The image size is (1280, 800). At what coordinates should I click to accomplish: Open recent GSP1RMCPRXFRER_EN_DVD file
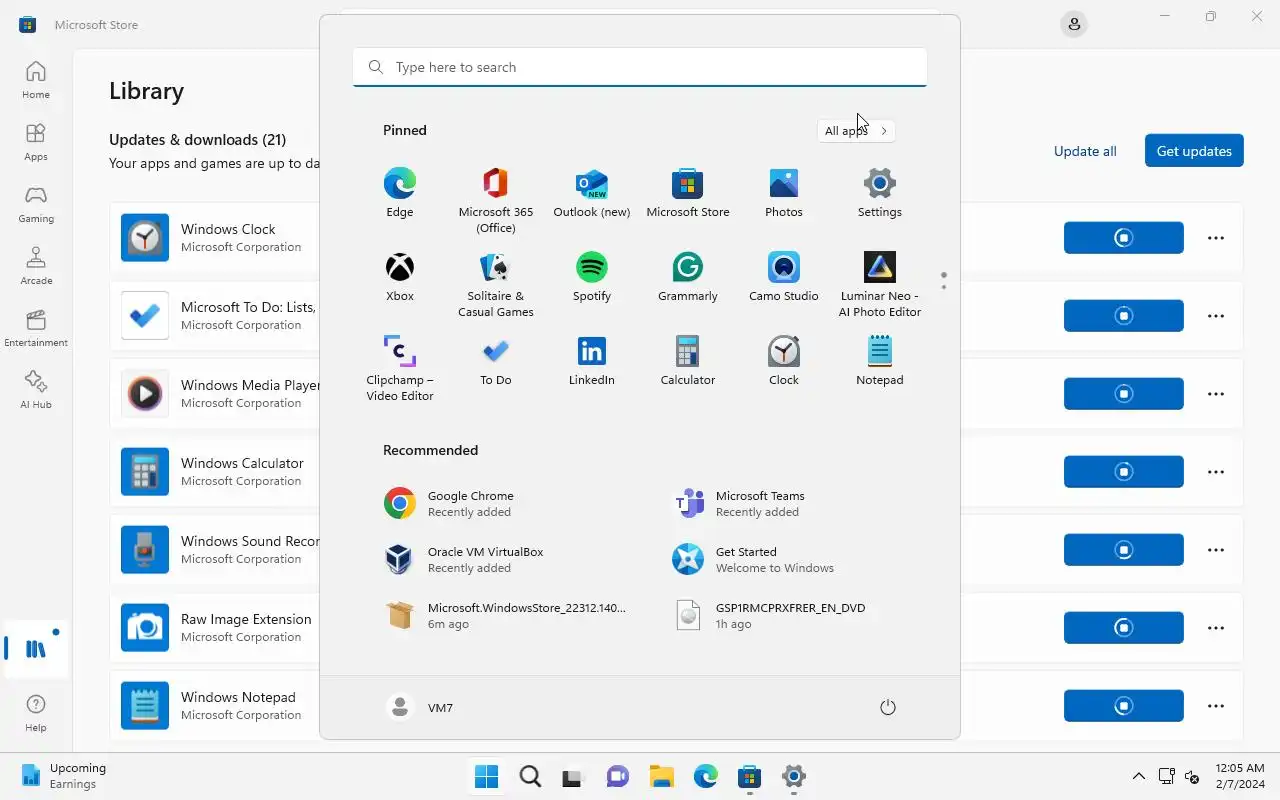[x=784, y=616]
